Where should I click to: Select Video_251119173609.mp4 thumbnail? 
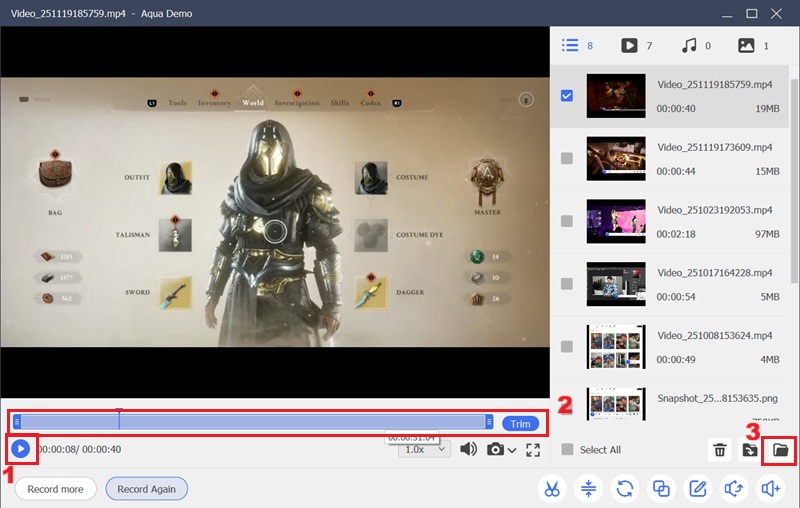coord(616,159)
